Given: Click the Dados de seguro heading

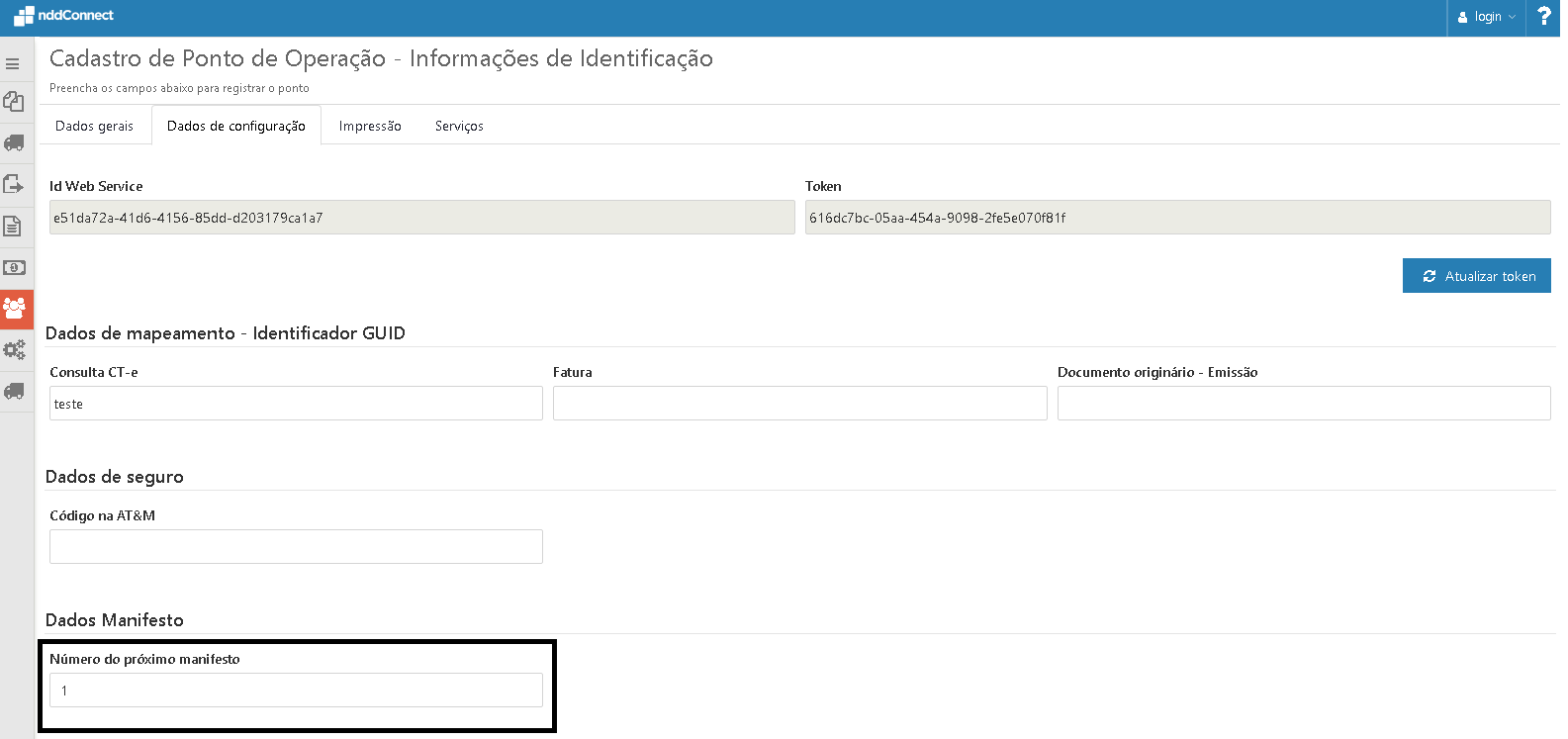Looking at the screenshot, I should click(x=115, y=477).
